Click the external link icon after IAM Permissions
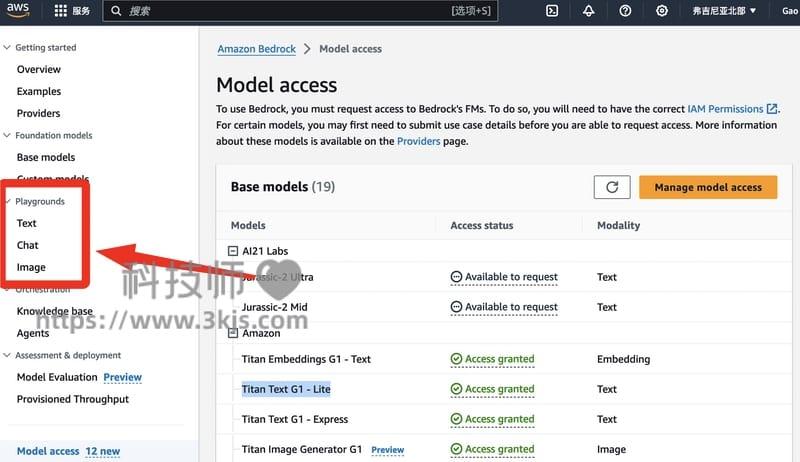Image resolution: width=800 pixels, height=462 pixels. point(772,109)
